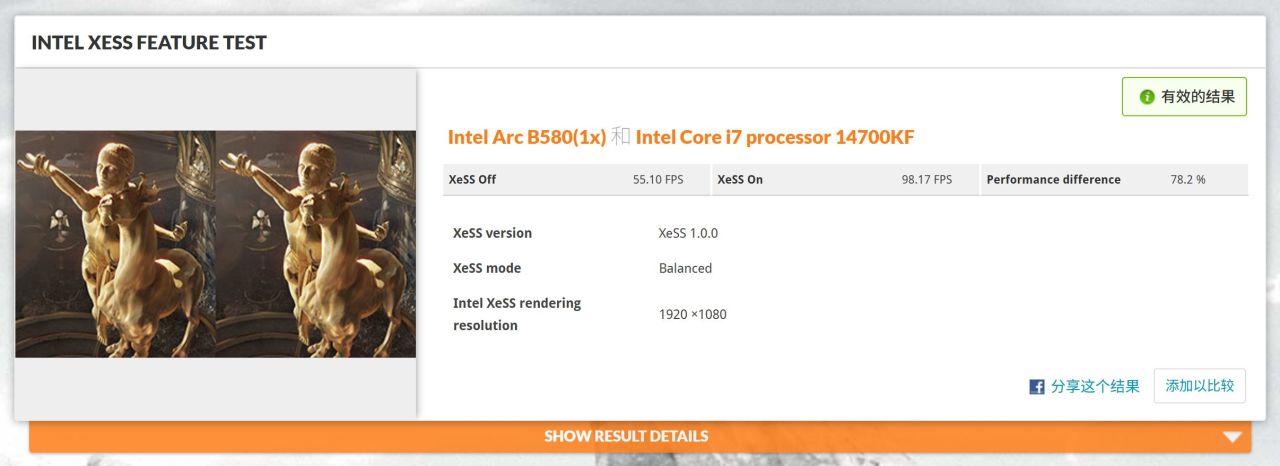Select XeSS mode label

click(x=487, y=268)
